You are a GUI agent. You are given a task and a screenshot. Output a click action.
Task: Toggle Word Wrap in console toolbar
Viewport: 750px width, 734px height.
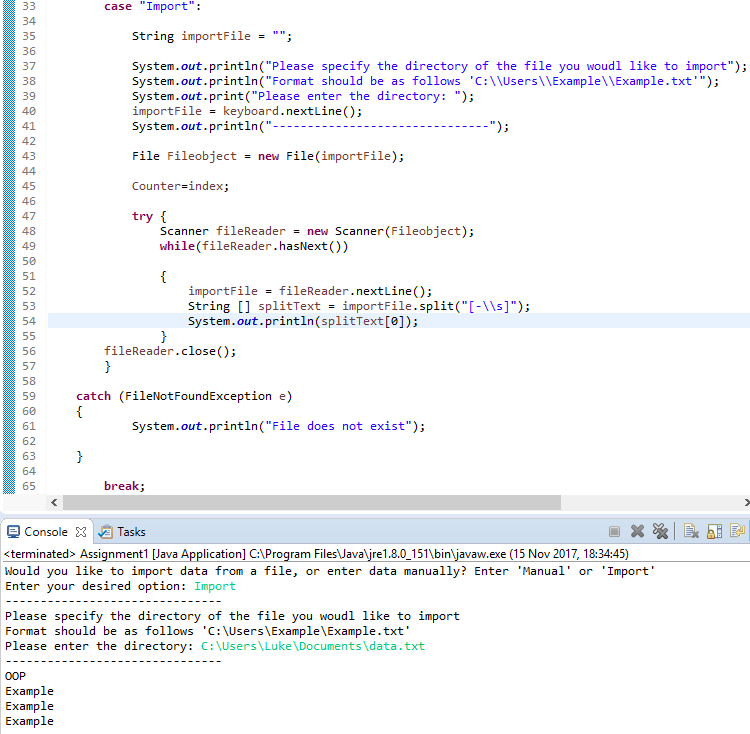pos(737,531)
